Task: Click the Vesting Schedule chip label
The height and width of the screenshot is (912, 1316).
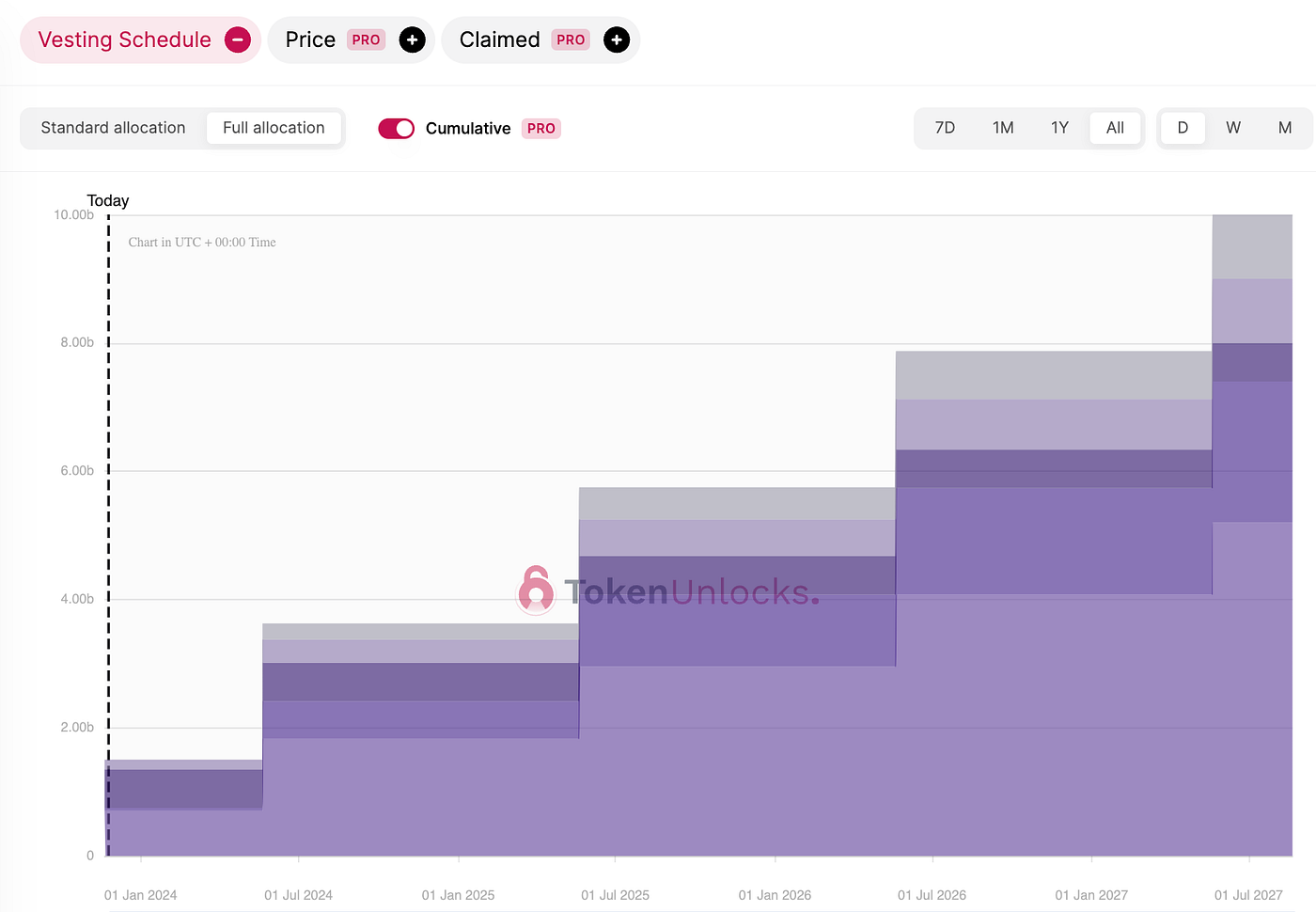Action: 123,39
